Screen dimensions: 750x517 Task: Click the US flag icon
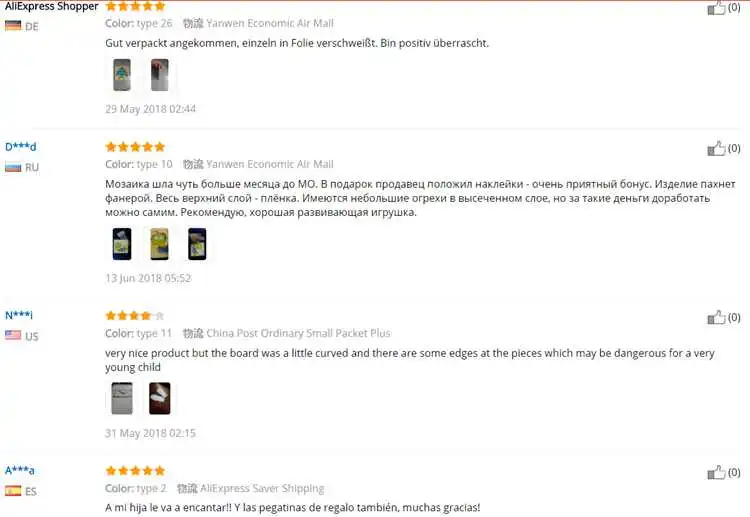(13, 336)
